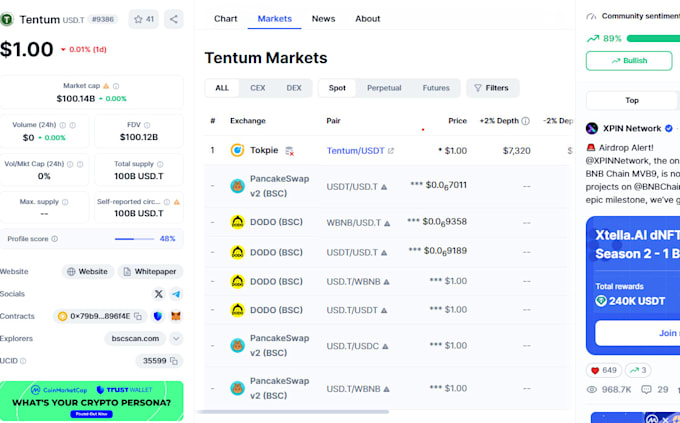Vote Bullish on community sentiment
Viewport: 680px width, 423px height.
click(x=630, y=61)
